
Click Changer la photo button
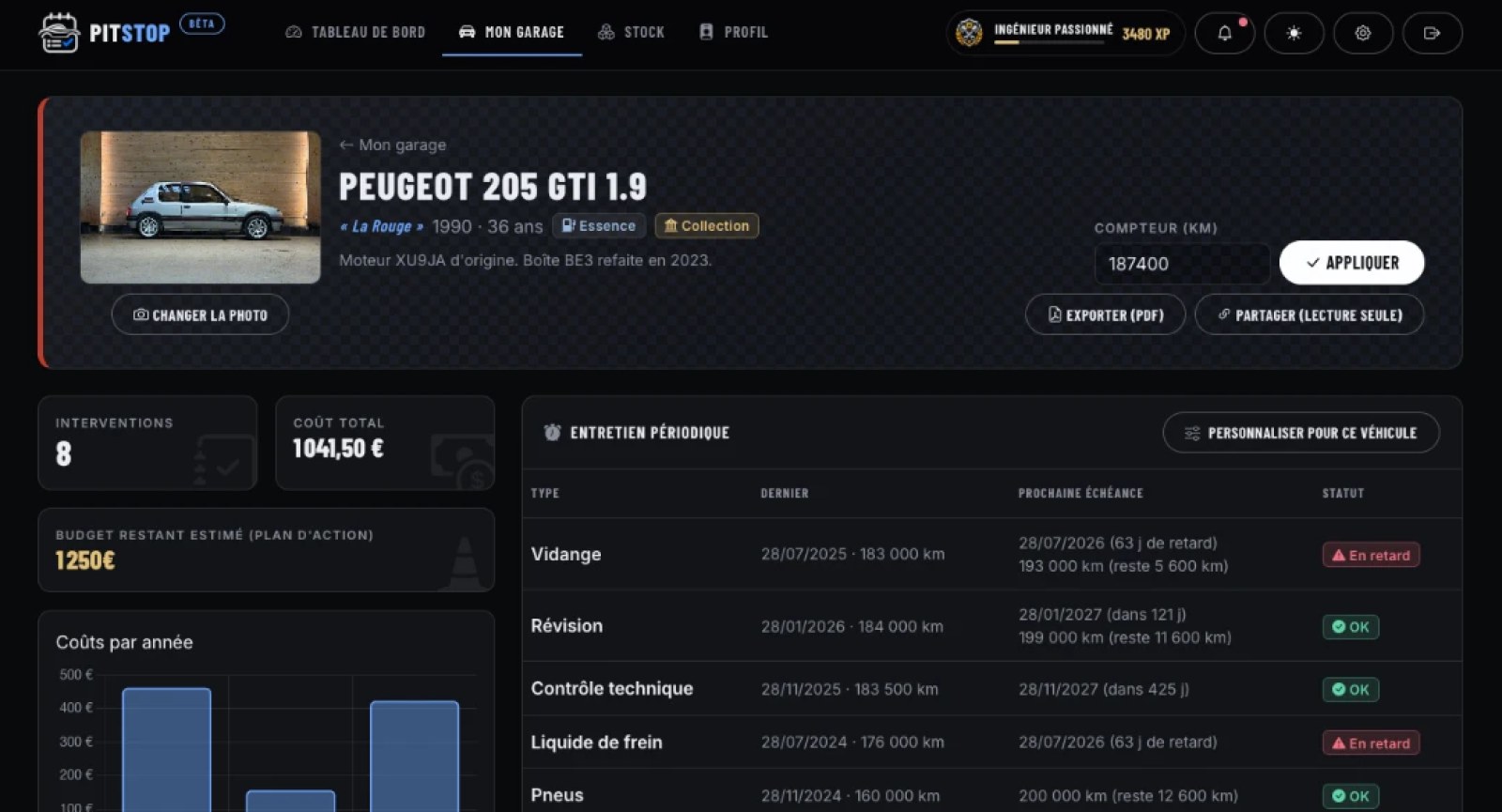coord(200,315)
